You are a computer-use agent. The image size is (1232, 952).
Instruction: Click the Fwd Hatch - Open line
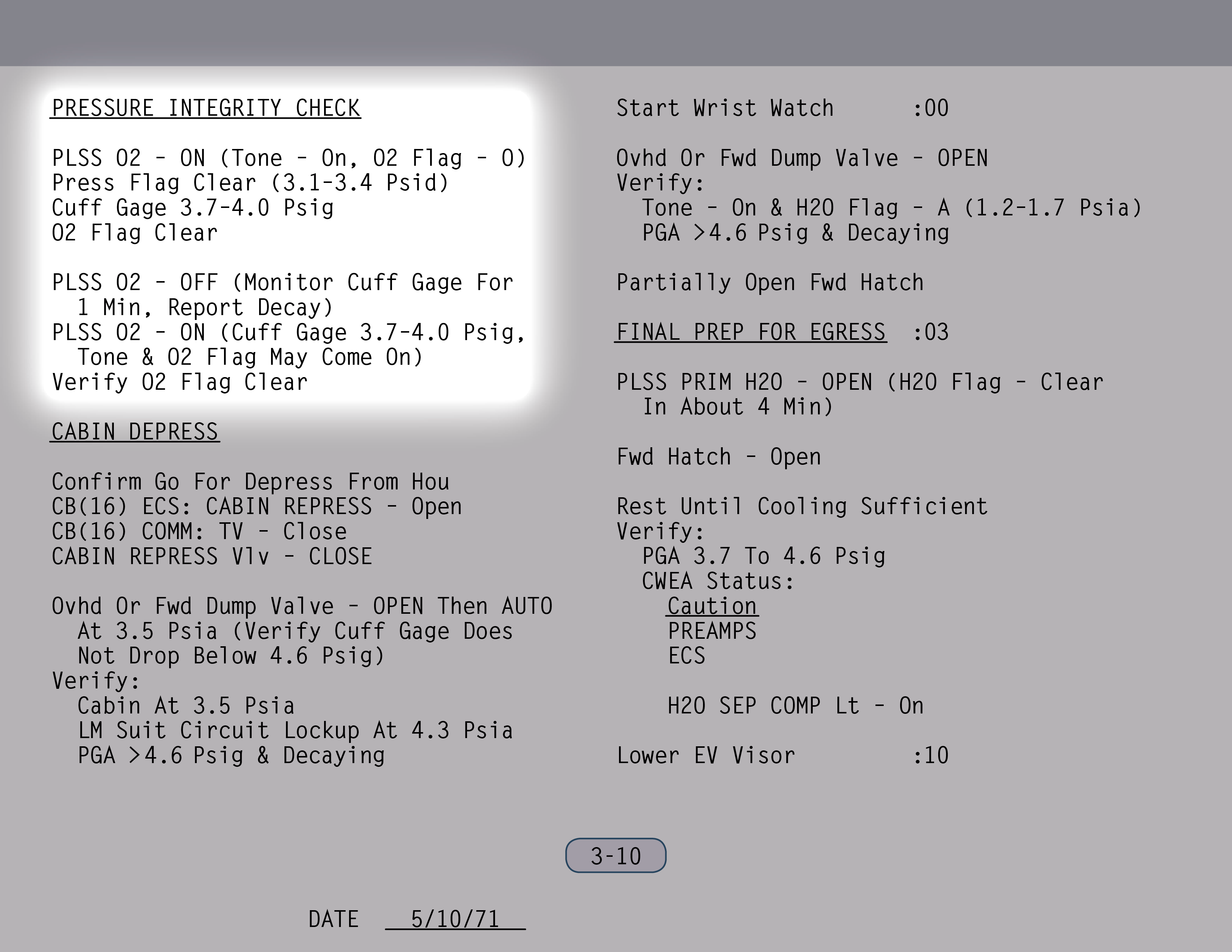click(x=719, y=457)
